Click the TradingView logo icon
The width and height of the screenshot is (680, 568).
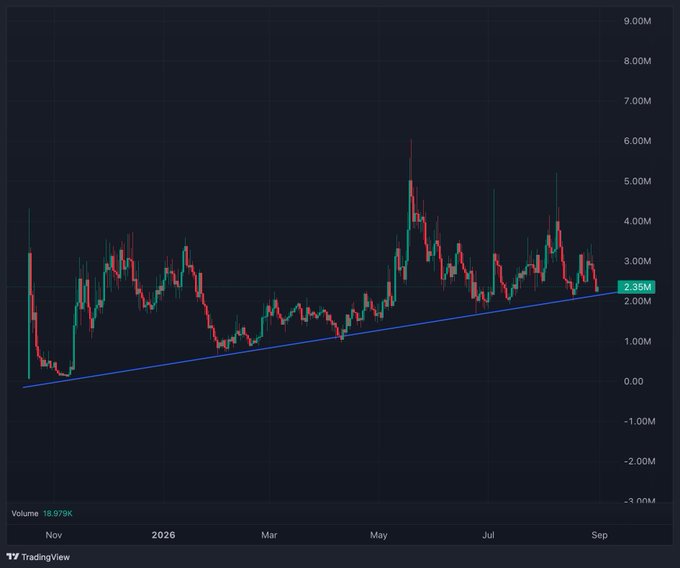(13, 557)
